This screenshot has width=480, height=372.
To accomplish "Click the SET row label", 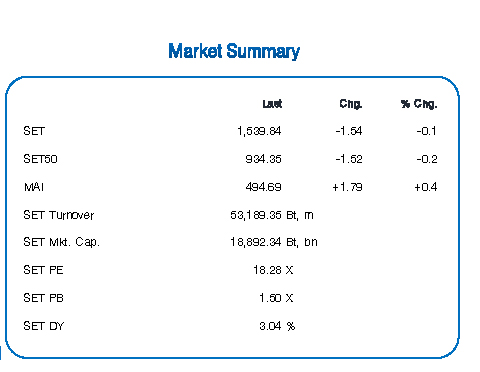I will pyautogui.click(x=34, y=131).
